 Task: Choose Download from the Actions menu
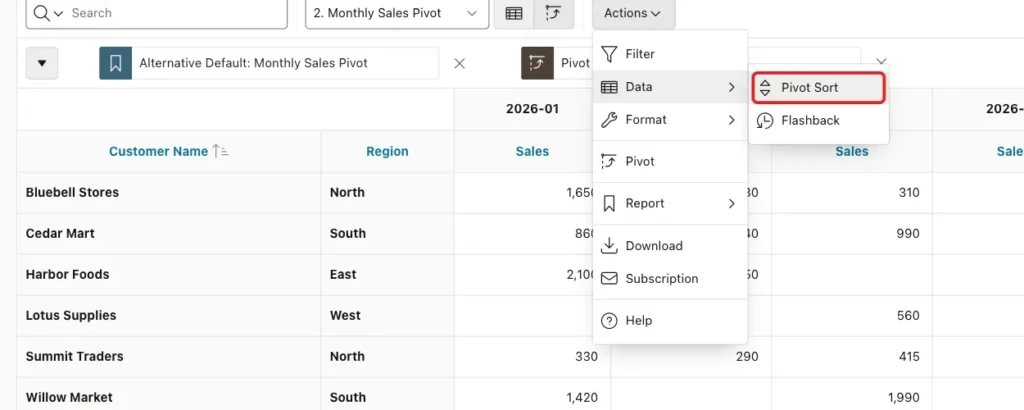click(x=670, y=246)
